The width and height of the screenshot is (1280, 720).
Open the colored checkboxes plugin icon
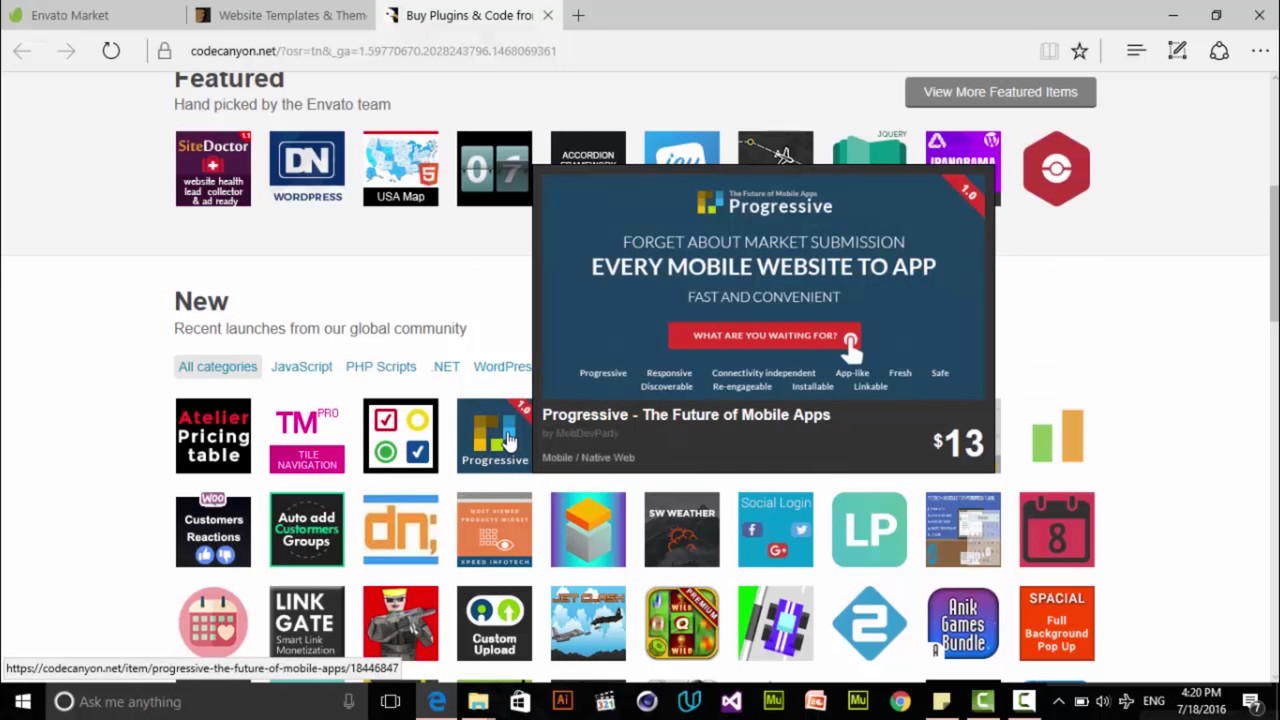click(400, 436)
